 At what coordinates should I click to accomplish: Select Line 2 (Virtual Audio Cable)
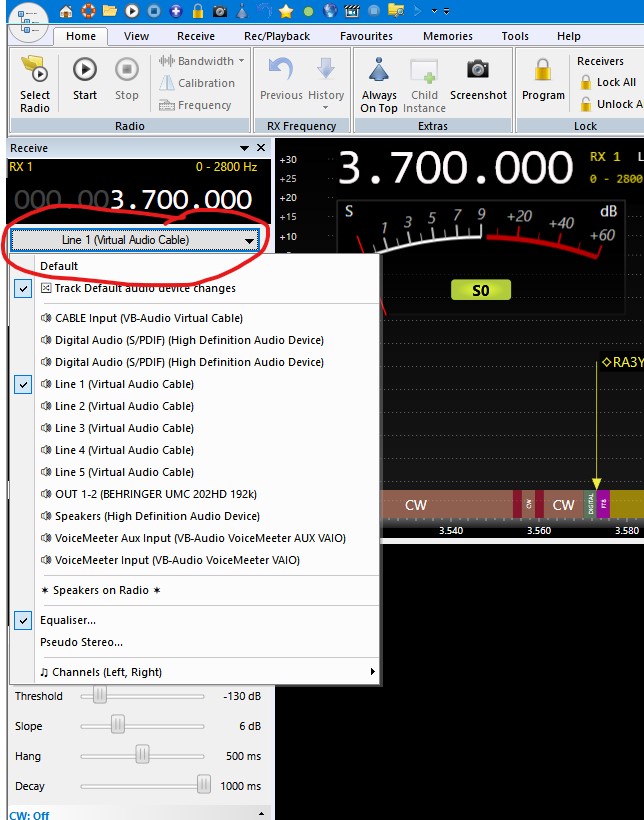(x=124, y=406)
